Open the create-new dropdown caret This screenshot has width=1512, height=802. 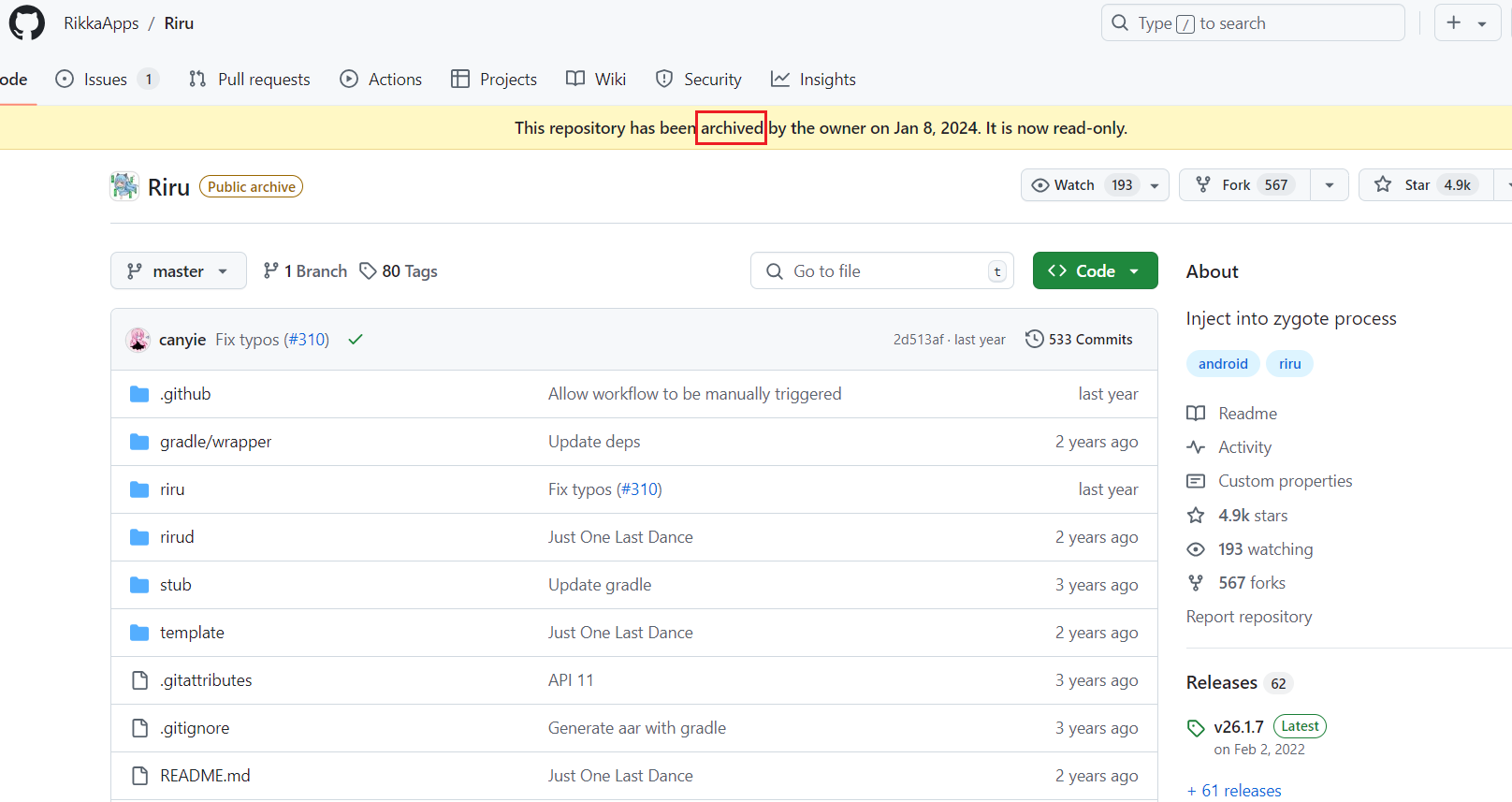1482,23
